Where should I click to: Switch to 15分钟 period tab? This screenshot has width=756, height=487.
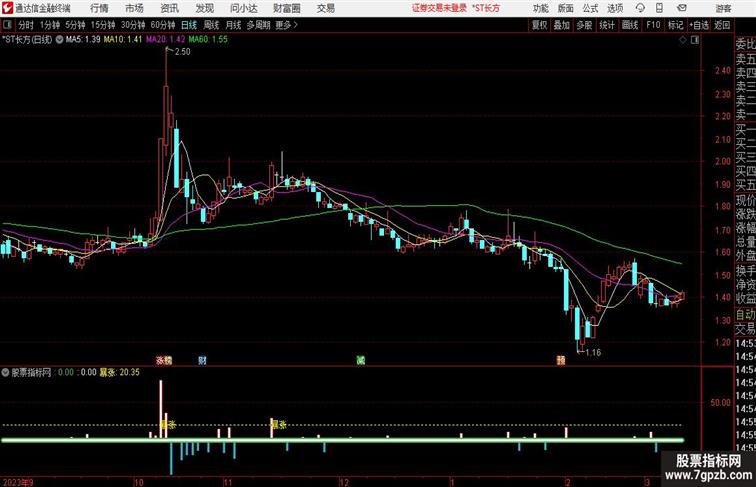pos(103,25)
